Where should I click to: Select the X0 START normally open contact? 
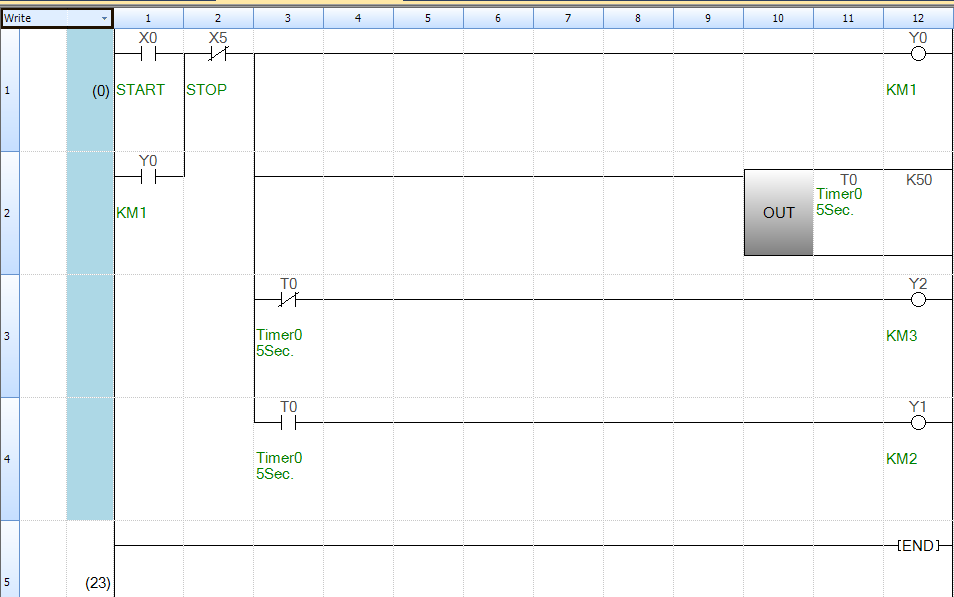coord(148,54)
